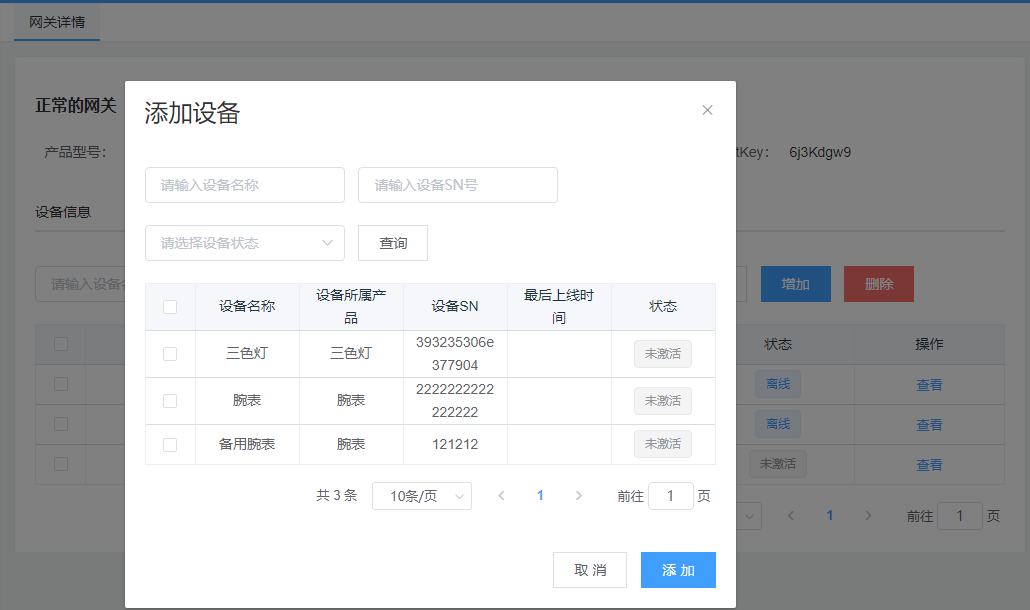This screenshot has height=610, width=1030.
Task: Select checkbox for SN 2222222222222222 row
Action: [170, 401]
